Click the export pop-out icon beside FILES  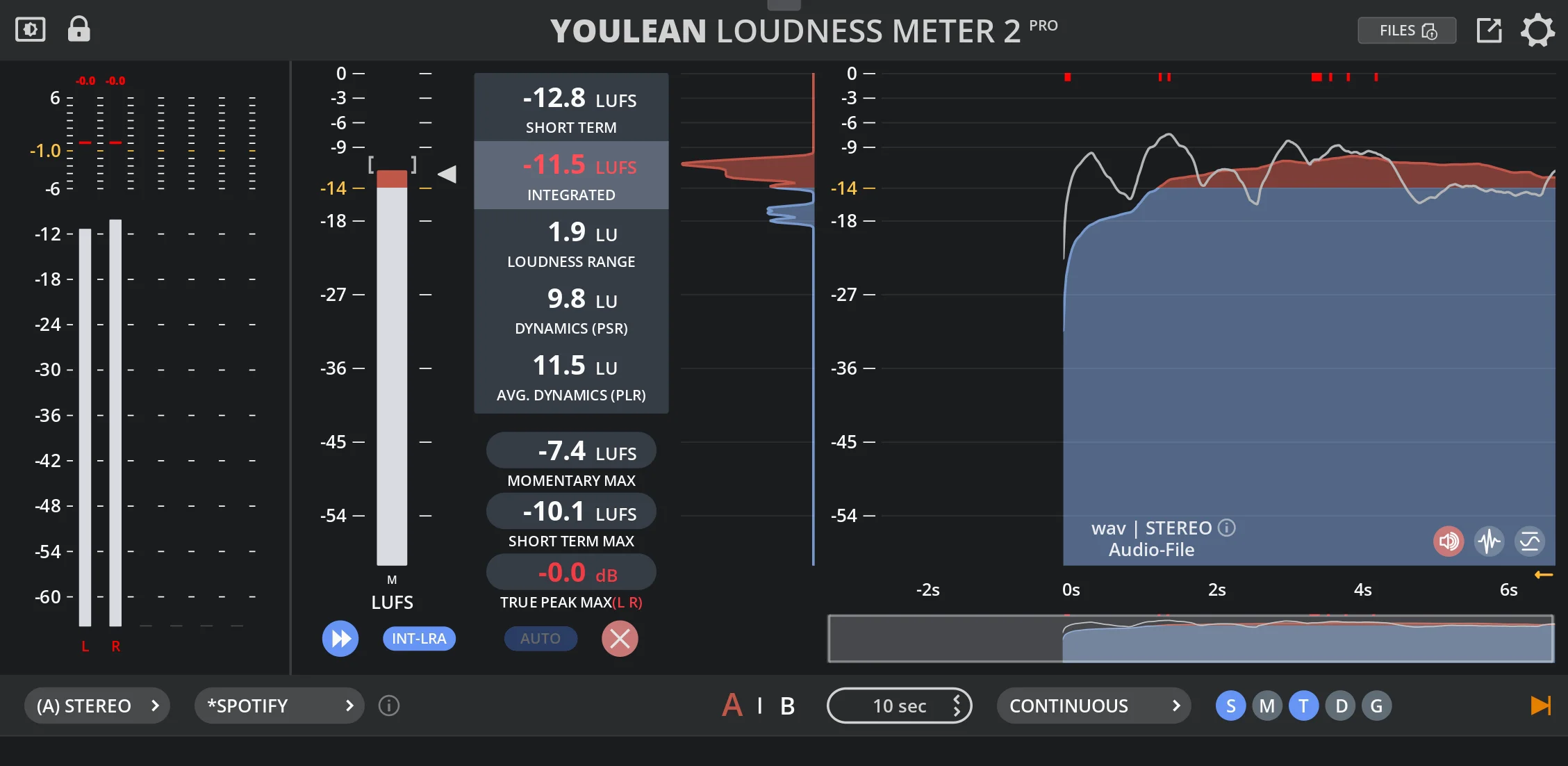(1488, 29)
